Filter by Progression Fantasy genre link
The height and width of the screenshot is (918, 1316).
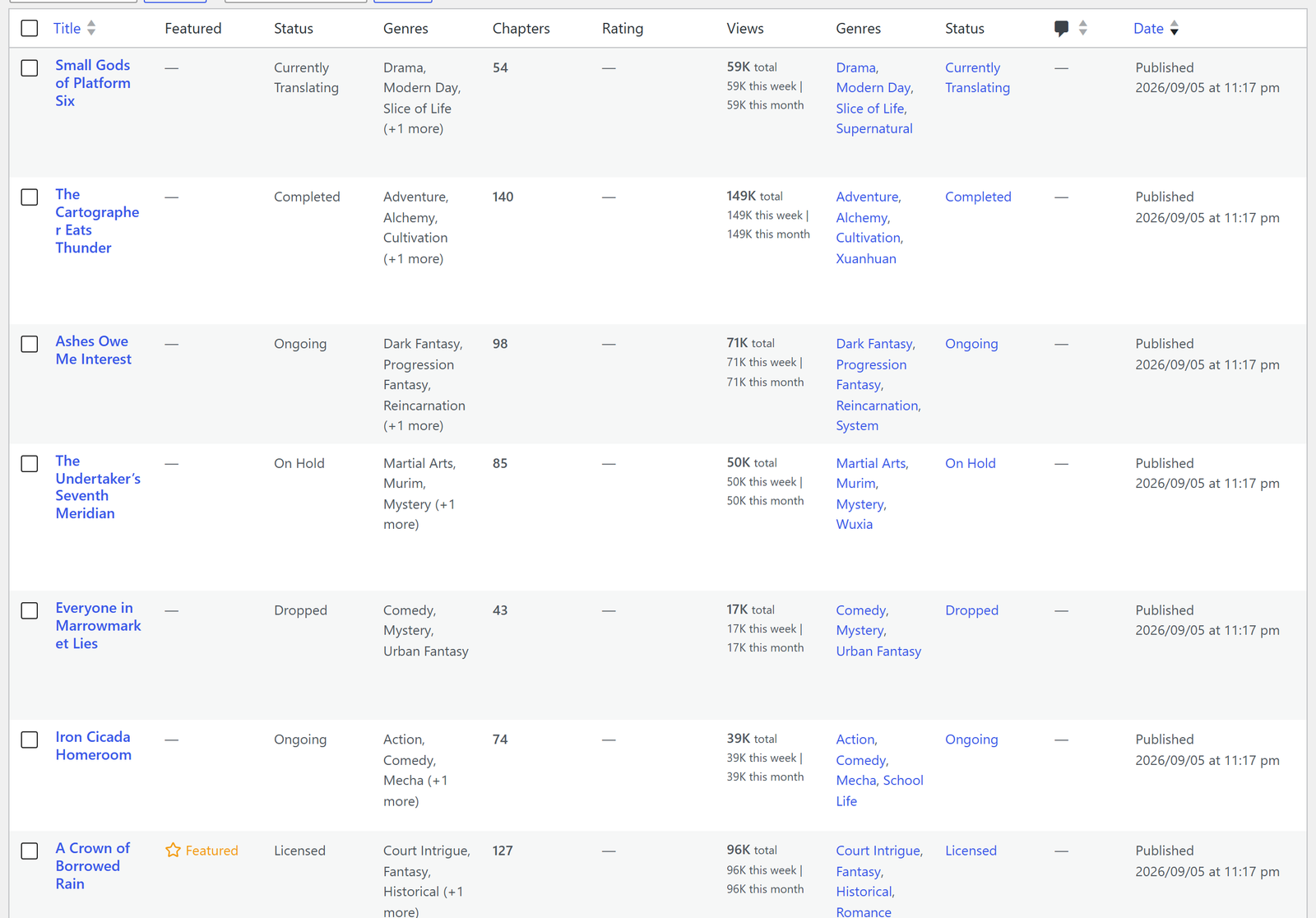pyautogui.click(x=871, y=374)
